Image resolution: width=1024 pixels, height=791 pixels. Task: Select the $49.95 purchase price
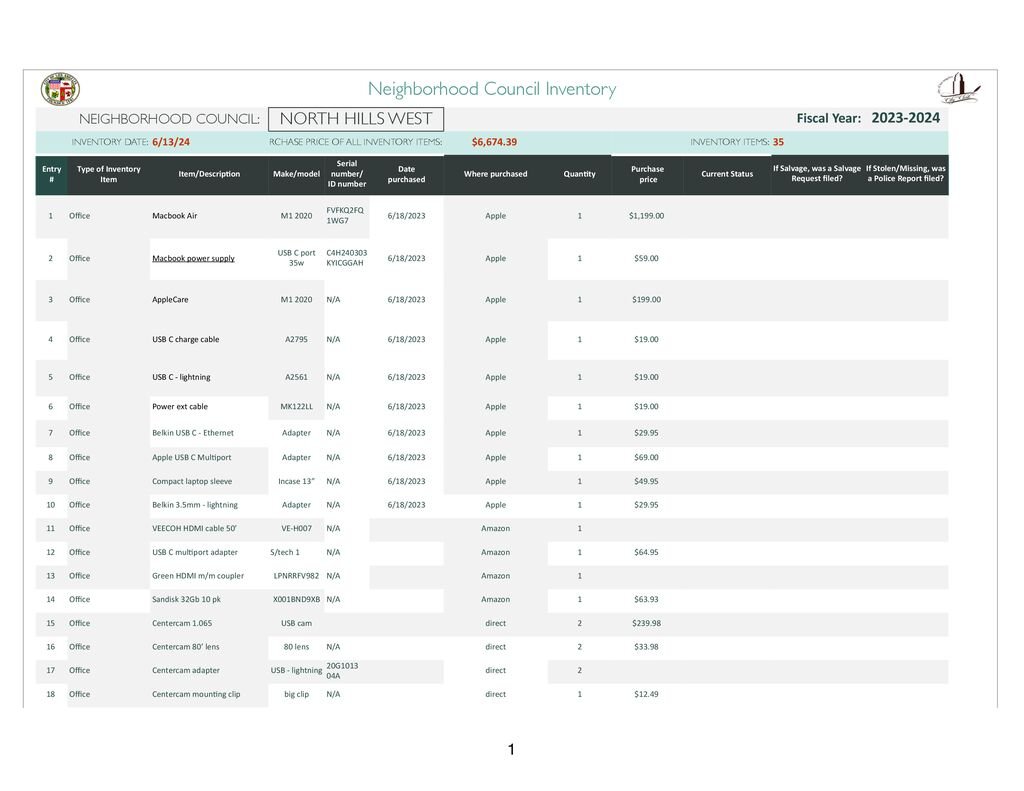[x=646, y=481]
